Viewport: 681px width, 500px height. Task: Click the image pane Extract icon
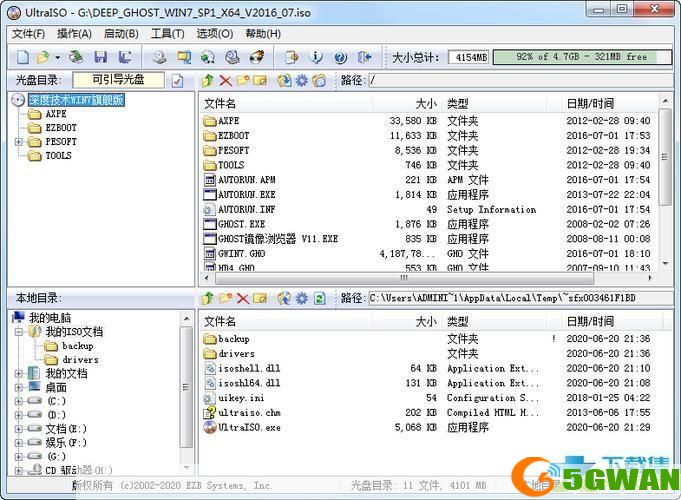pyautogui.click(x=284, y=80)
